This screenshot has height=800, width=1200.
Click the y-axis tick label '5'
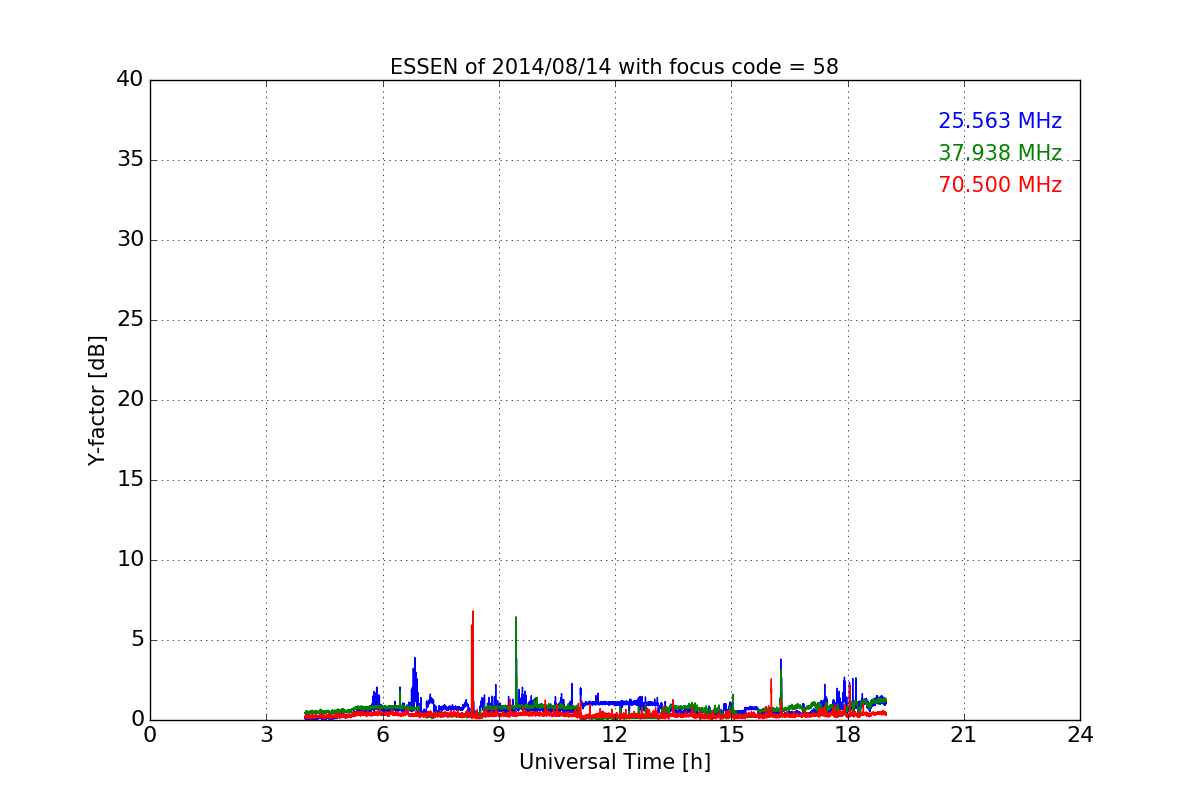[x=137, y=640]
